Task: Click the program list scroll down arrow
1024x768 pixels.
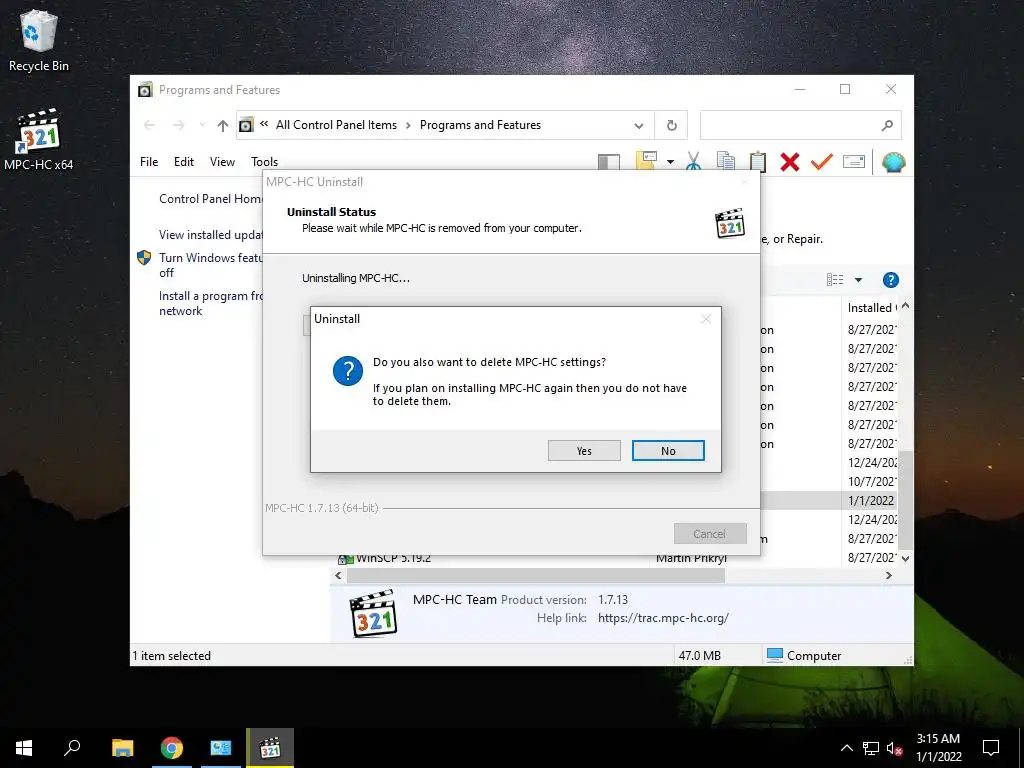Action: (x=905, y=558)
